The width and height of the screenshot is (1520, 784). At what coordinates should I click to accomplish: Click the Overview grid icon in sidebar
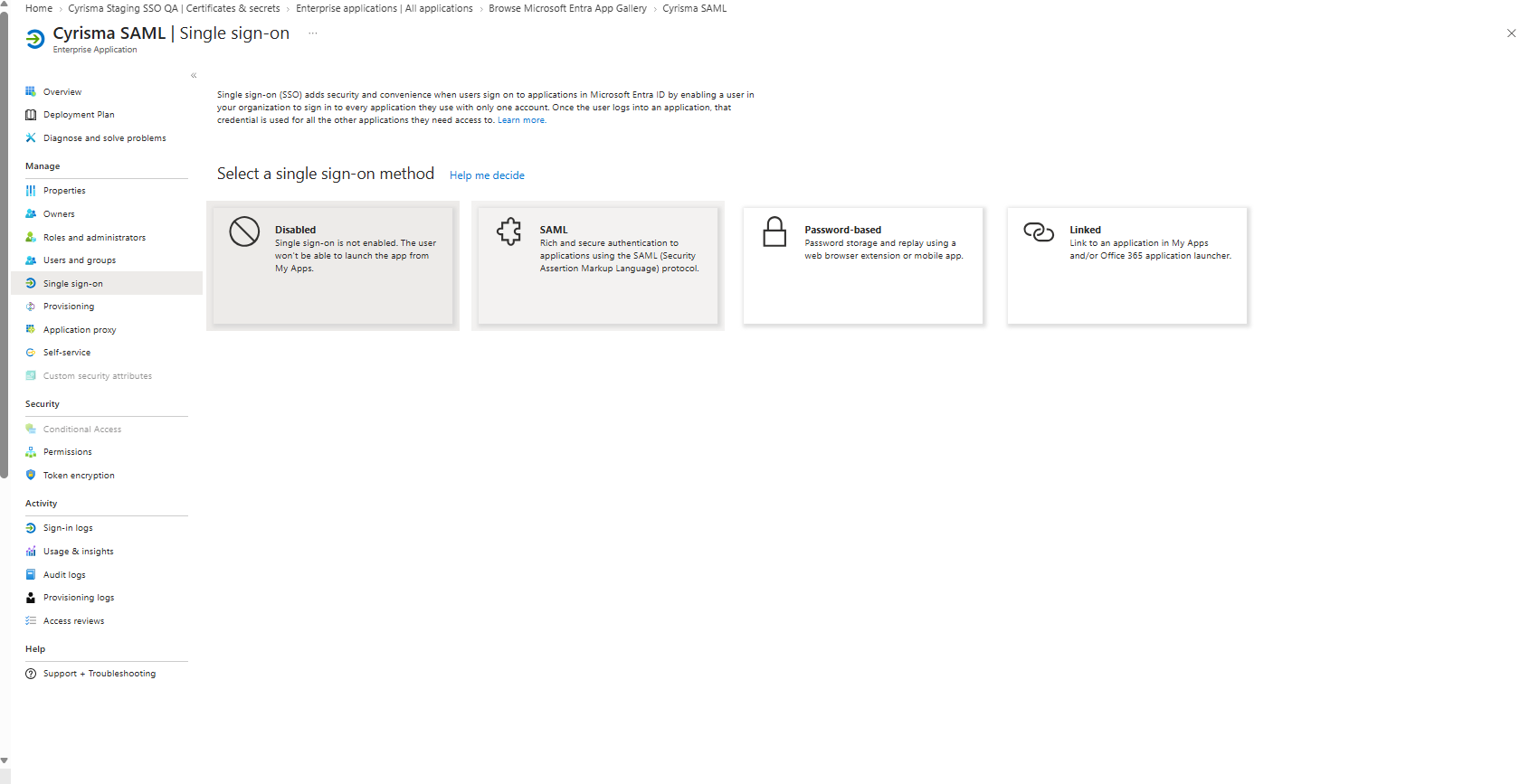31,91
